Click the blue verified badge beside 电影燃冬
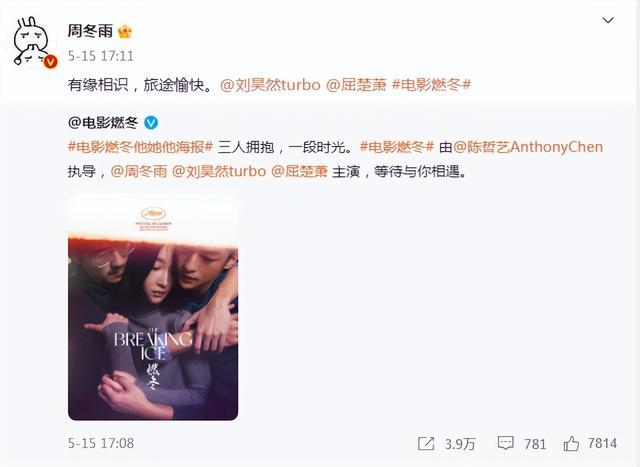 pos(151,122)
